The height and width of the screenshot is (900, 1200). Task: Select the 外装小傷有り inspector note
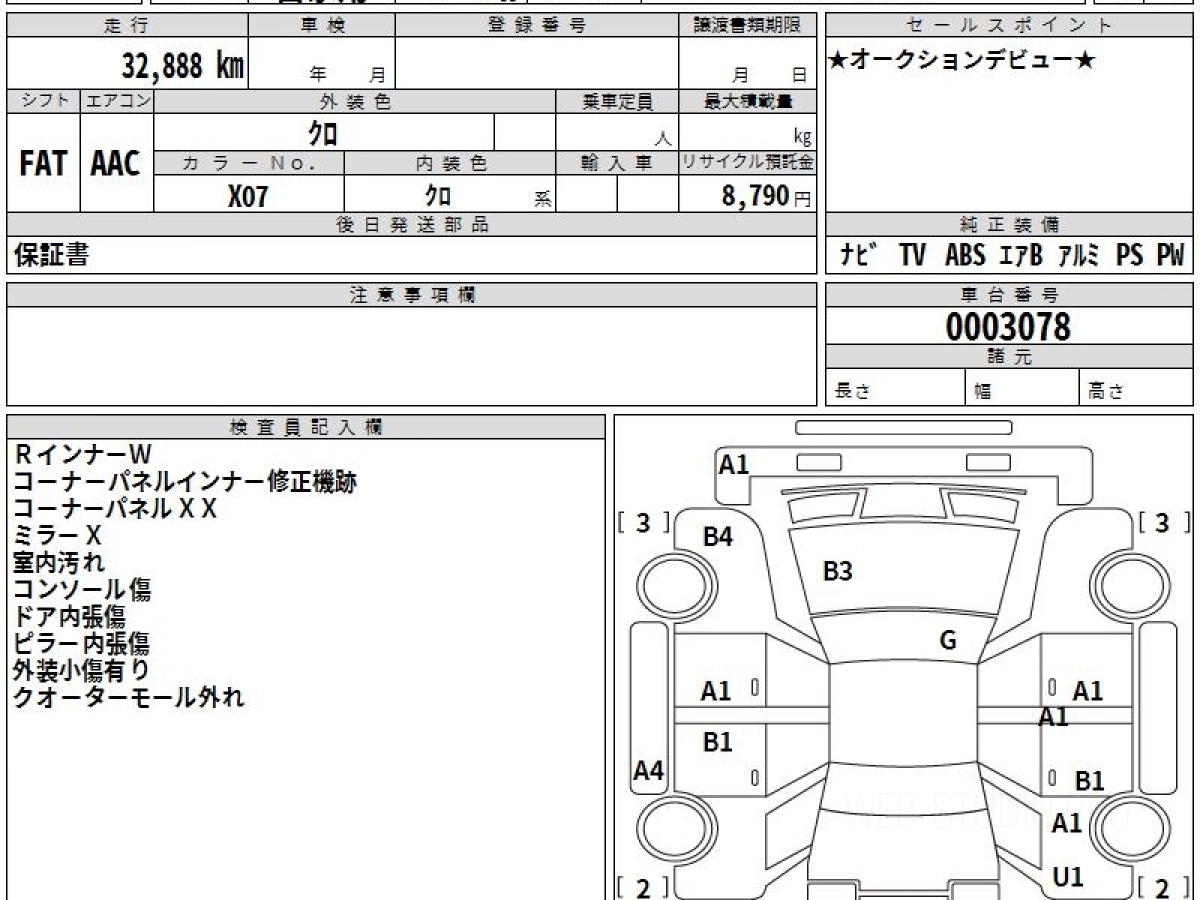click(82, 671)
